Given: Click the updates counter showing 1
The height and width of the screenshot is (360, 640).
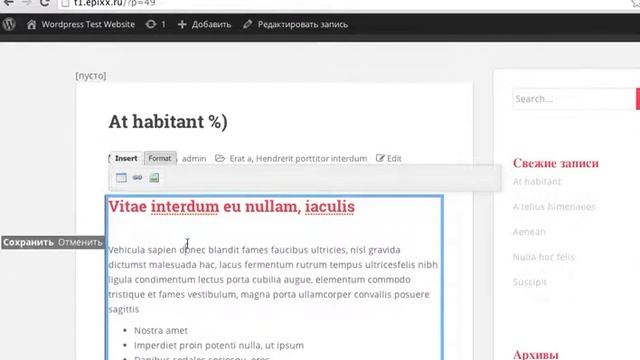Looking at the screenshot, I should (156, 24).
